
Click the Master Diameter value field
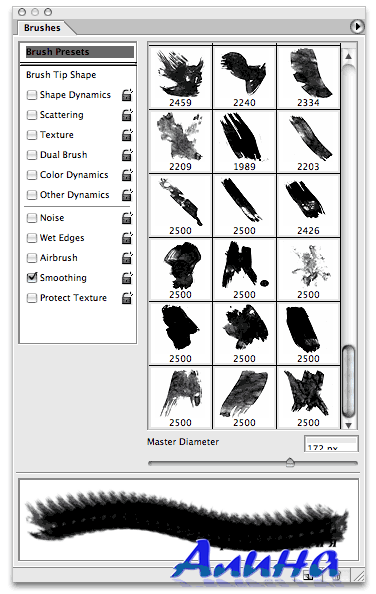coord(331,444)
